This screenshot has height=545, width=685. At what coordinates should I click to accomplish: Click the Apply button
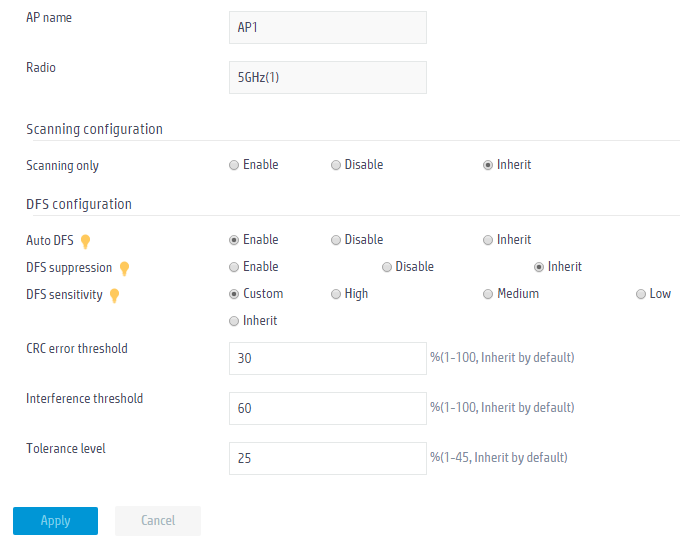pyautogui.click(x=55, y=521)
